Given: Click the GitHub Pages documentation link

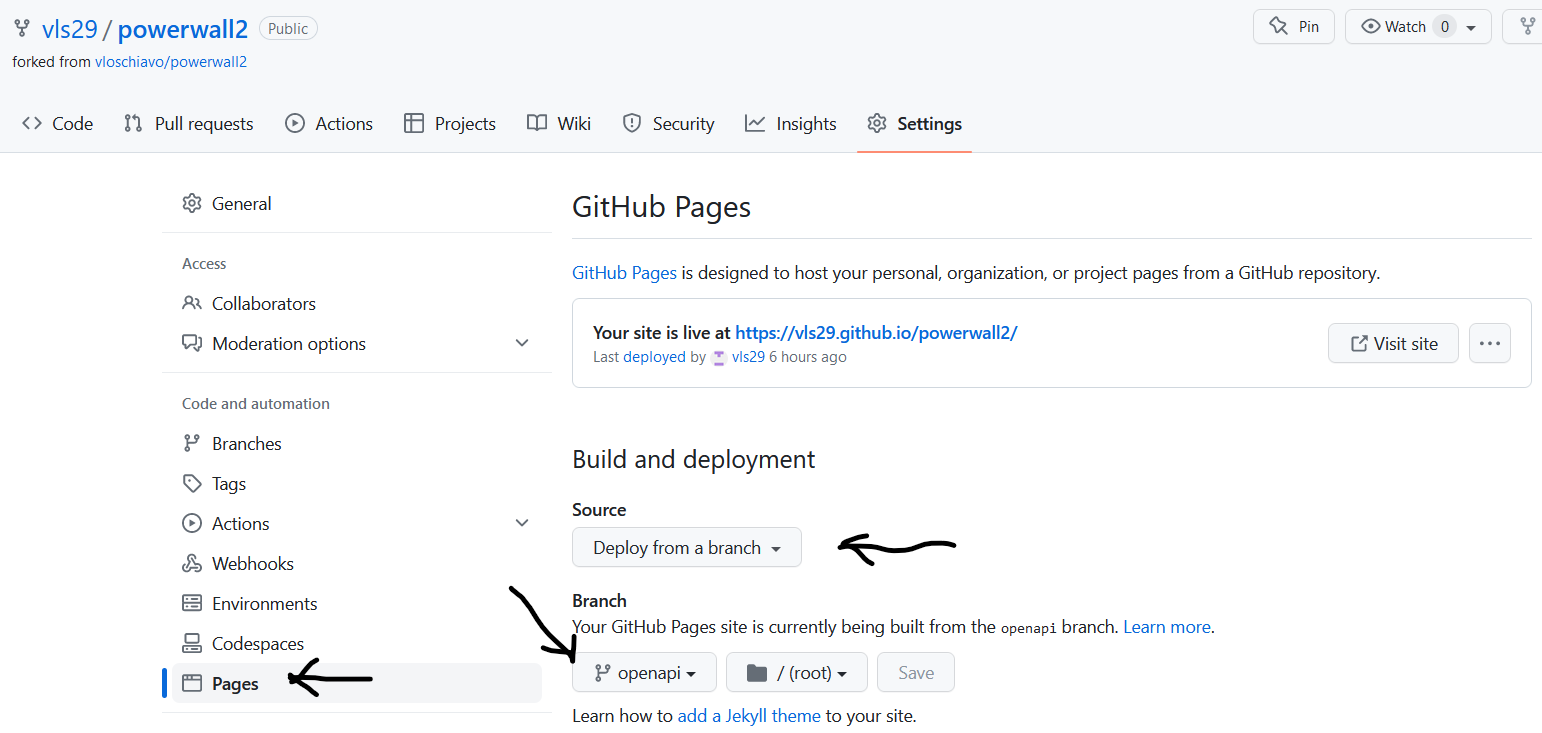Looking at the screenshot, I should click(x=624, y=272).
